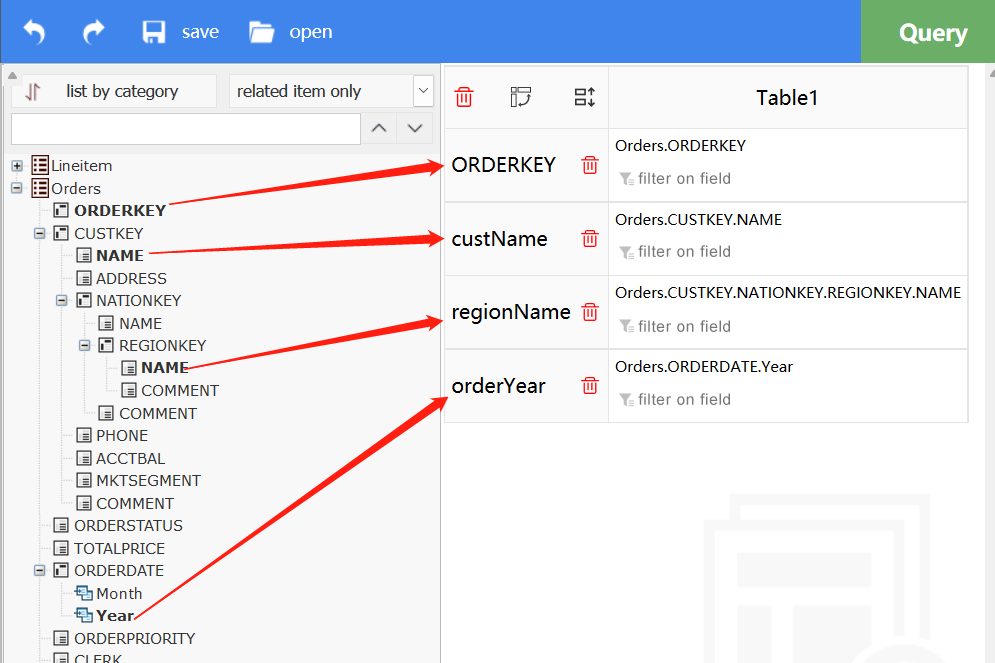995x663 pixels.
Task: Select the Lineitem table icon
Action: click(x=40, y=165)
